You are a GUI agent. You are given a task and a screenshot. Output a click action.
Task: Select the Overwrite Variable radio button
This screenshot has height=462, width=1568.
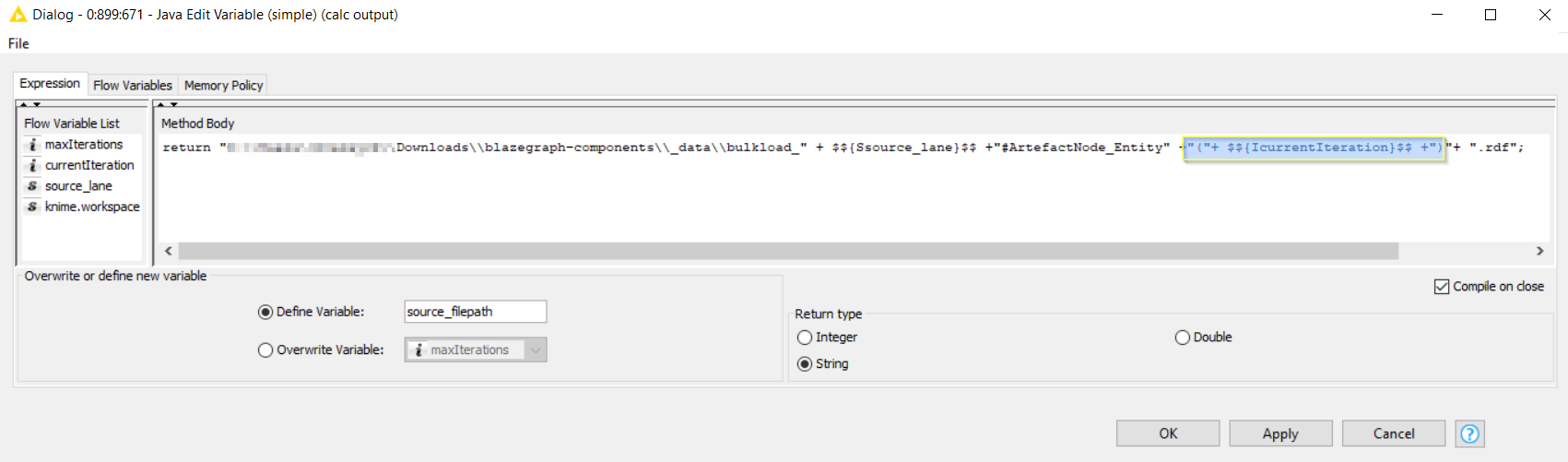[x=265, y=350]
